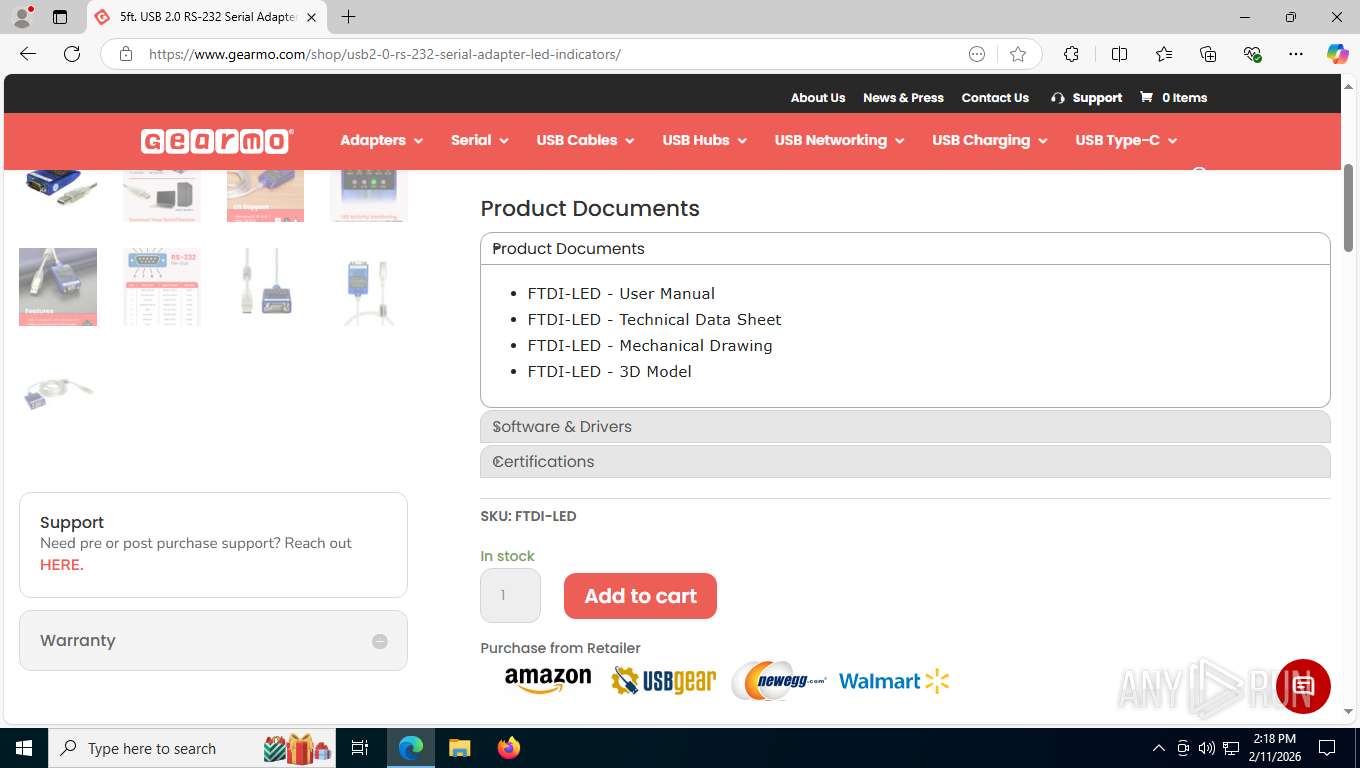Launch Firefox from the taskbar
1360x768 pixels.
click(x=509, y=748)
